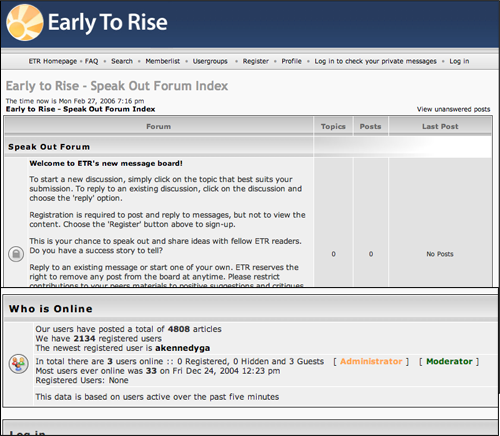Open the Memberlist
500x436 pixels.
(163, 61)
